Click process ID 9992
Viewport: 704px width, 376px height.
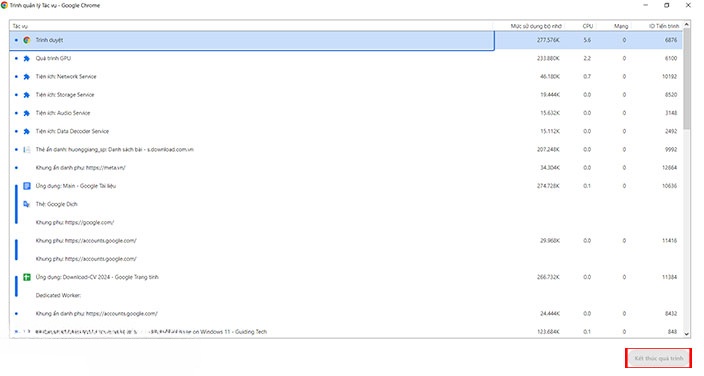click(x=671, y=150)
